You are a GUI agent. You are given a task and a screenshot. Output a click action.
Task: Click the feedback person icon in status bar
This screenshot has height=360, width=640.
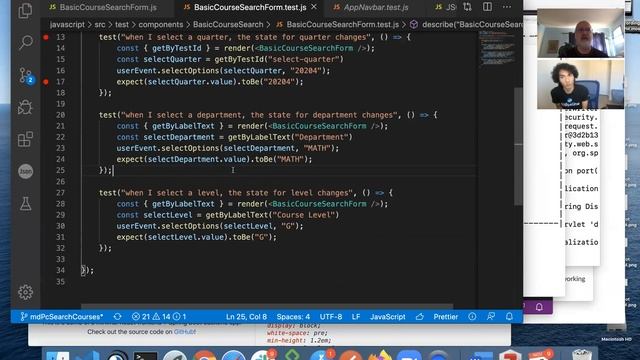[x=491, y=317]
